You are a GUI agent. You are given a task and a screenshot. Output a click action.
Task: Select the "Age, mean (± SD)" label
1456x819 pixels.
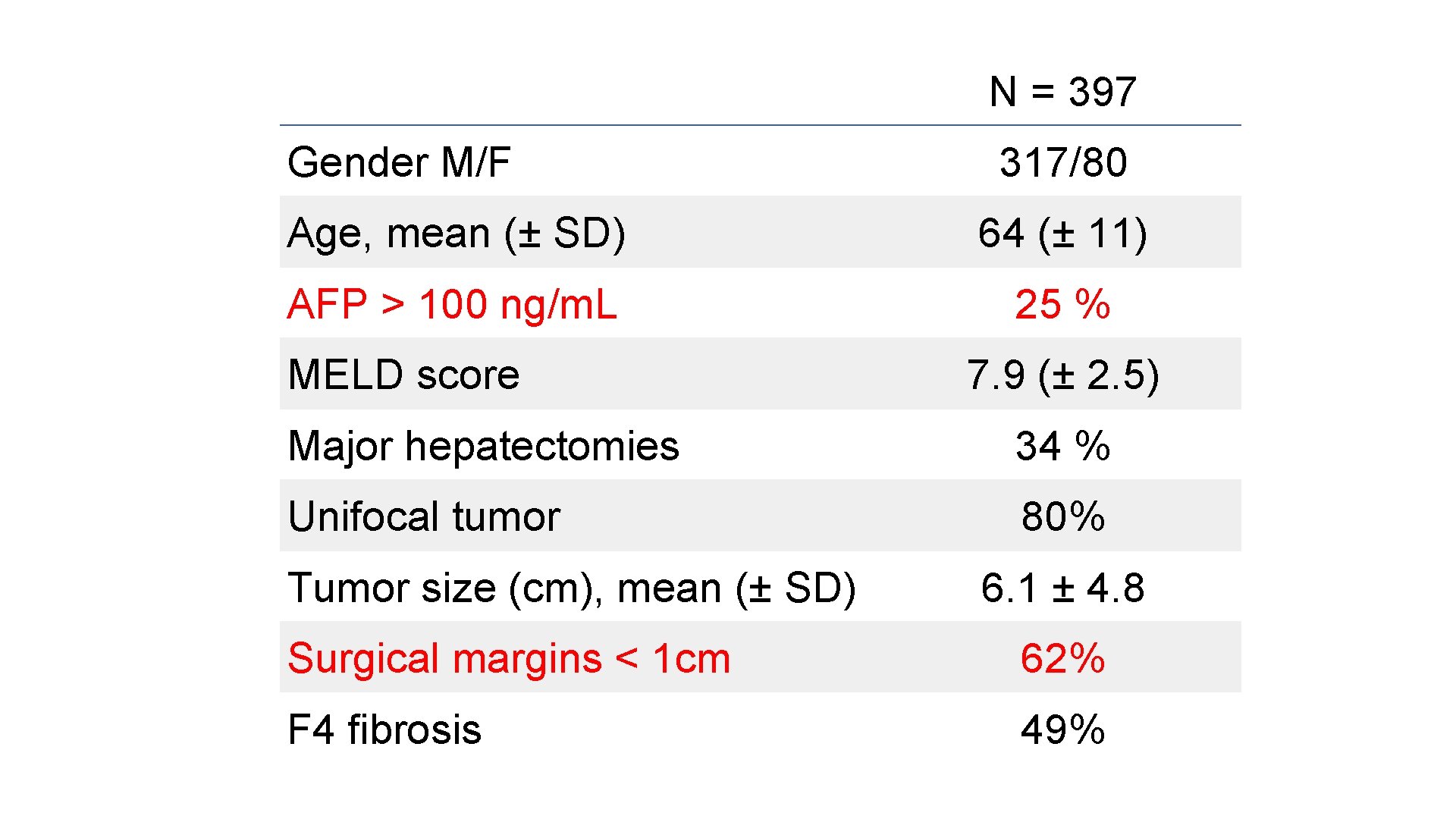pos(456,233)
